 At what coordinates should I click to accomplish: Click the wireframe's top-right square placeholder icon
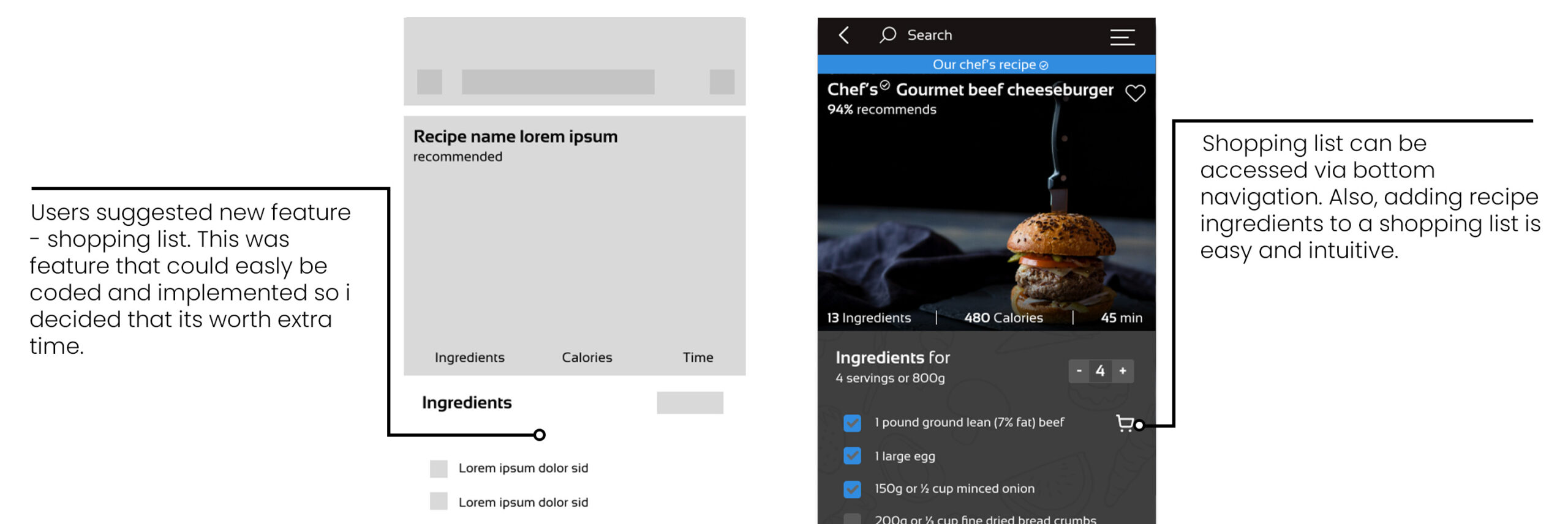(x=722, y=82)
